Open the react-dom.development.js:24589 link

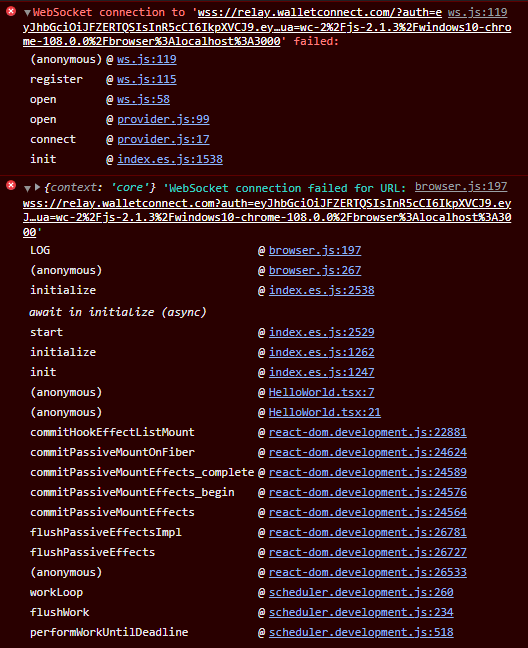point(368,472)
